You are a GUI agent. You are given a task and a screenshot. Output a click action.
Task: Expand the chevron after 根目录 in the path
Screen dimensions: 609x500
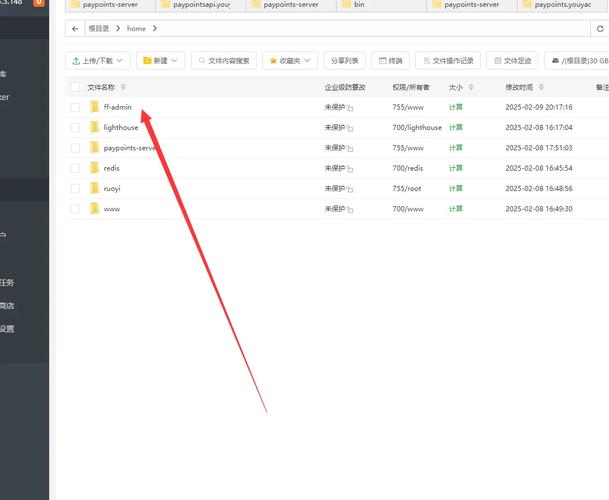click(118, 29)
